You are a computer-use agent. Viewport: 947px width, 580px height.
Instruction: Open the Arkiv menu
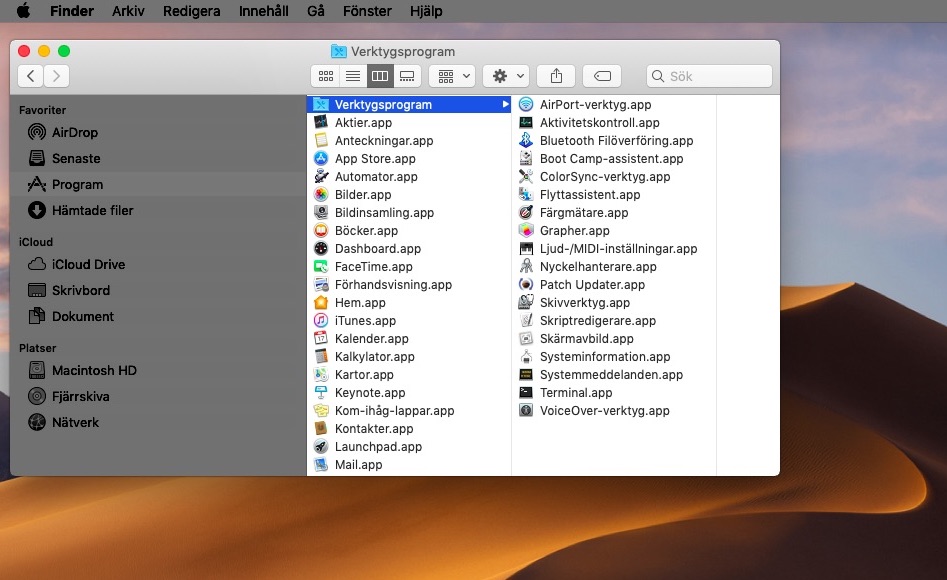[128, 11]
